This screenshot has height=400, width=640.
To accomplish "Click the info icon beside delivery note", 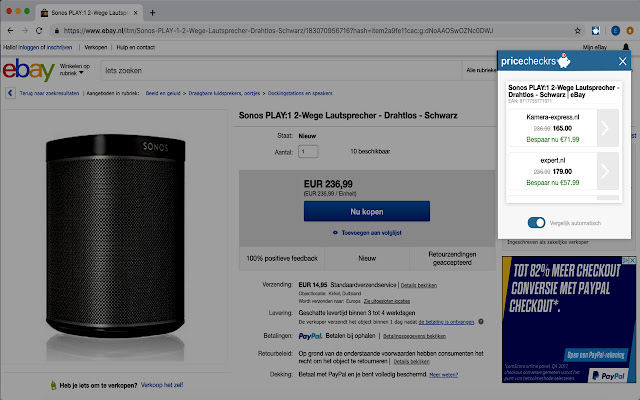I will (x=481, y=322).
